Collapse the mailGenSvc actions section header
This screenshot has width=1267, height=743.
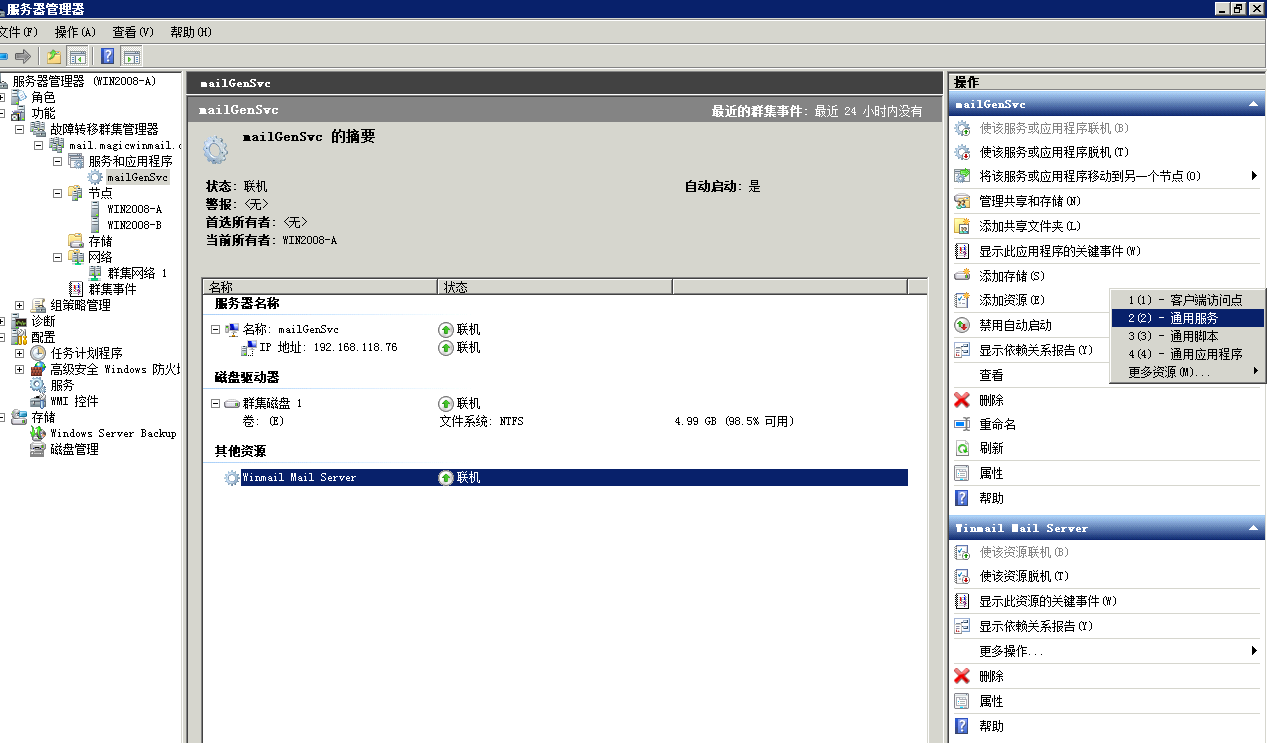click(1252, 104)
